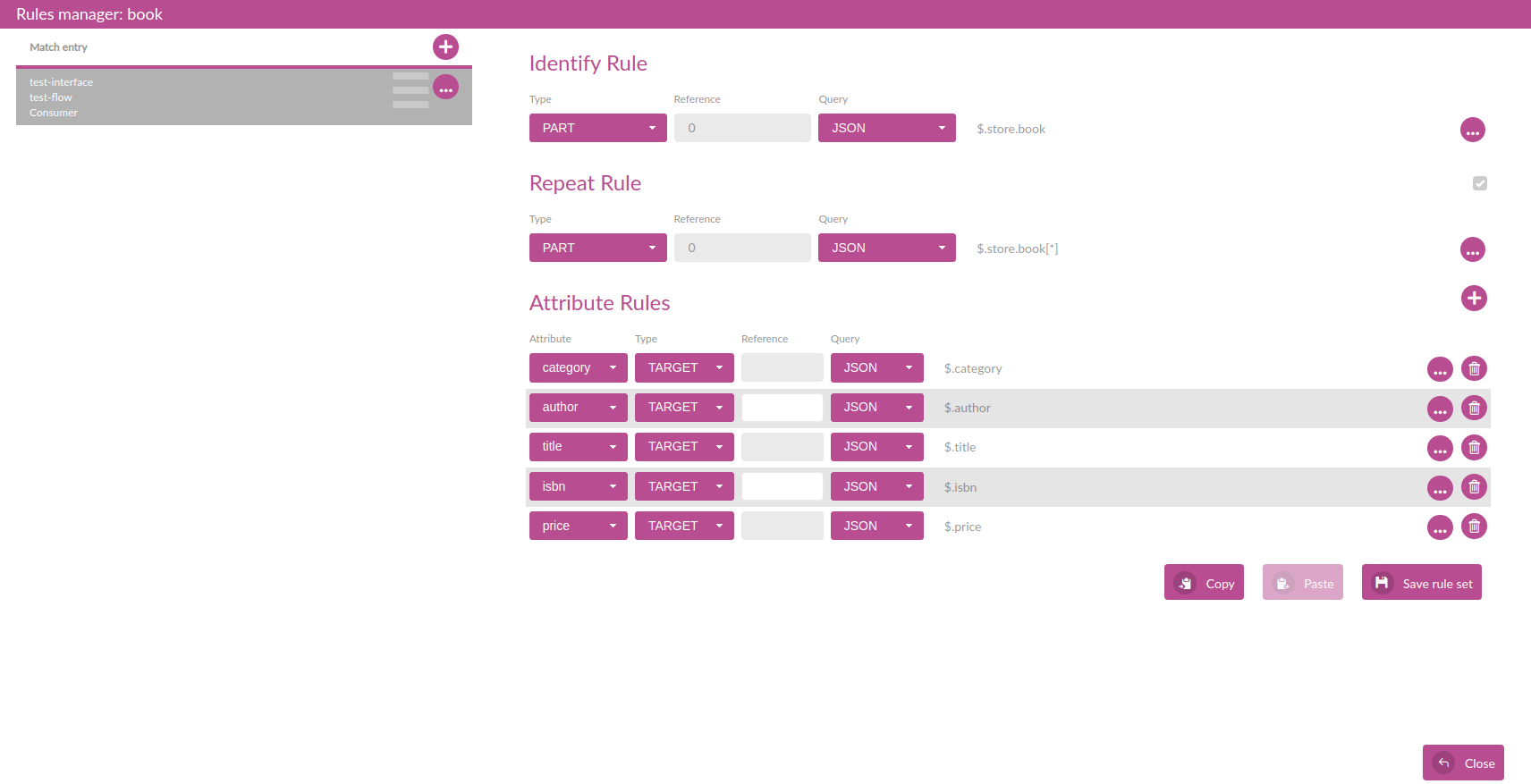Open the TARGET type dropdown in title row
This screenshot has height=784, width=1531.
click(x=684, y=446)
